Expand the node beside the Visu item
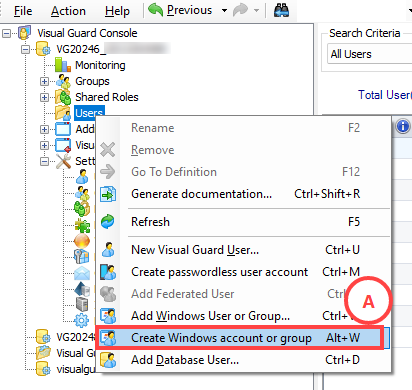The image size is (412, 390). [44, 145]
